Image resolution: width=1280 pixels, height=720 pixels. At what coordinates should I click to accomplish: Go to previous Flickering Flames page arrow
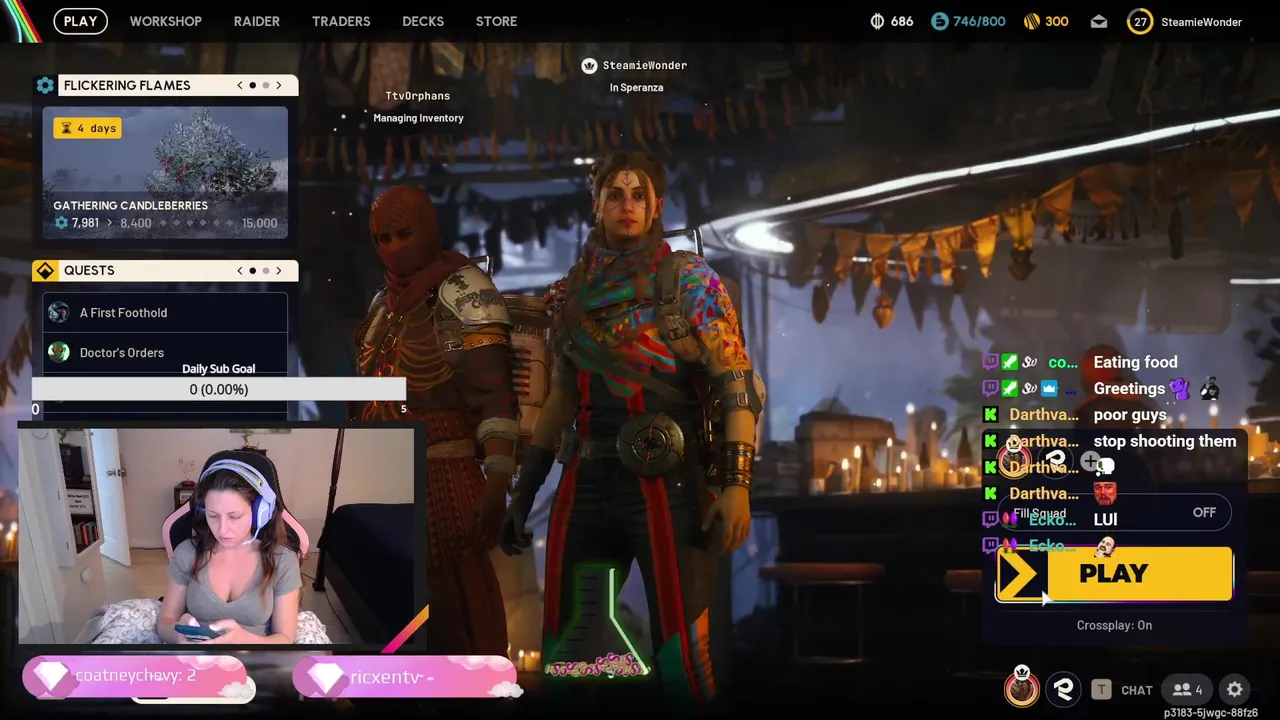tap(240, 85)
